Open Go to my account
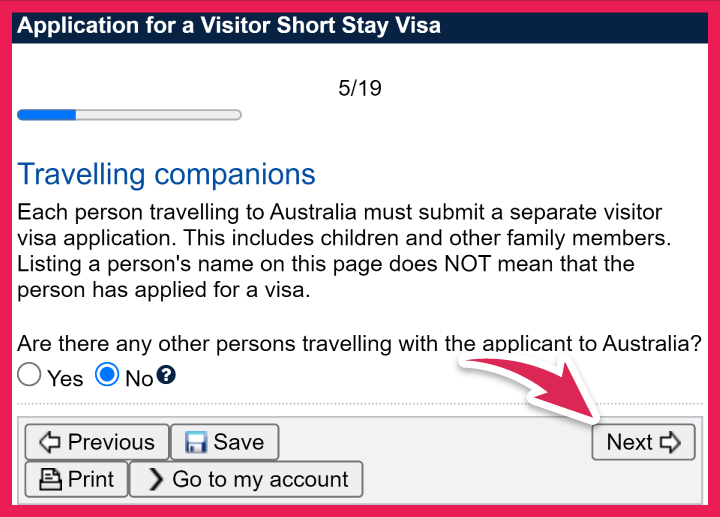 coord(246,480)
